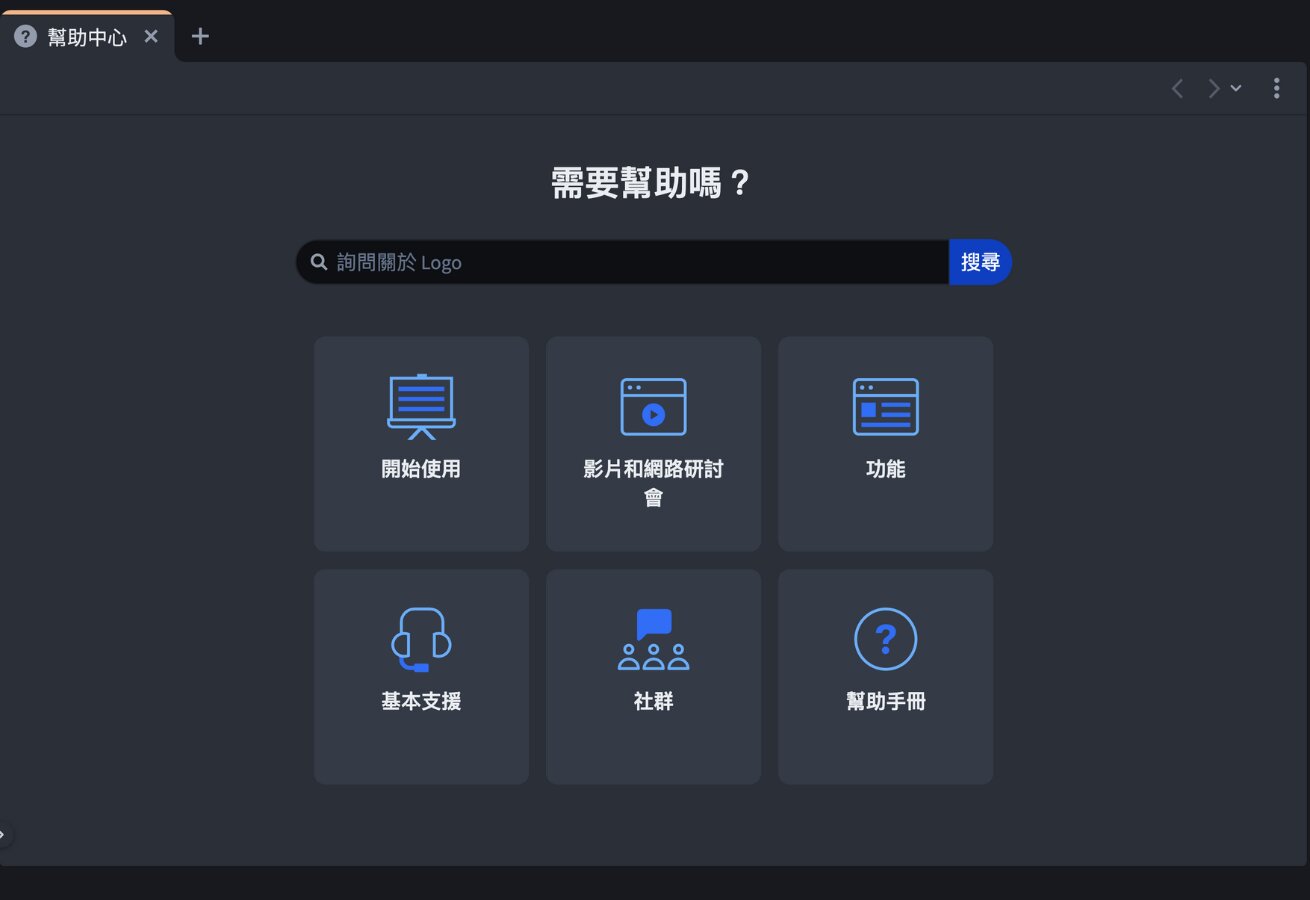Expand the history dropdown chevron beside forward arrow

(1236, 89)
